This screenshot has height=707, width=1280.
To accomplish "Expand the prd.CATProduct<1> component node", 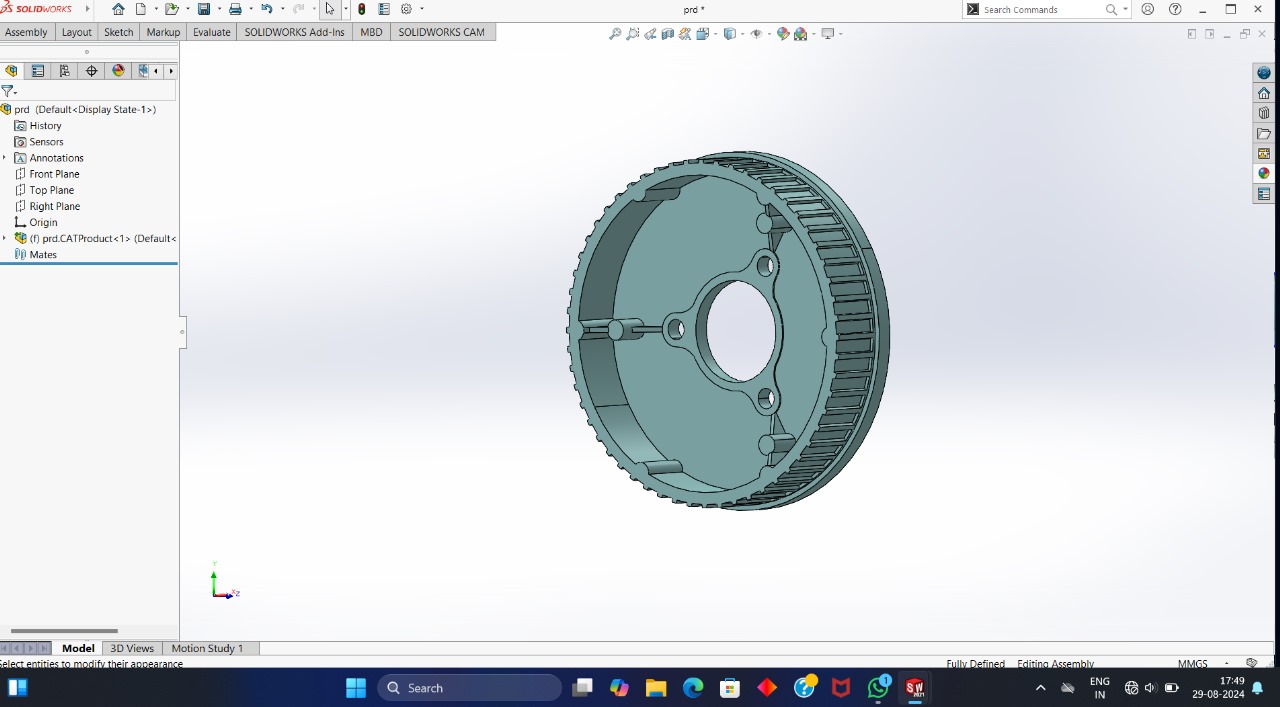I will (x=5, y=238).
